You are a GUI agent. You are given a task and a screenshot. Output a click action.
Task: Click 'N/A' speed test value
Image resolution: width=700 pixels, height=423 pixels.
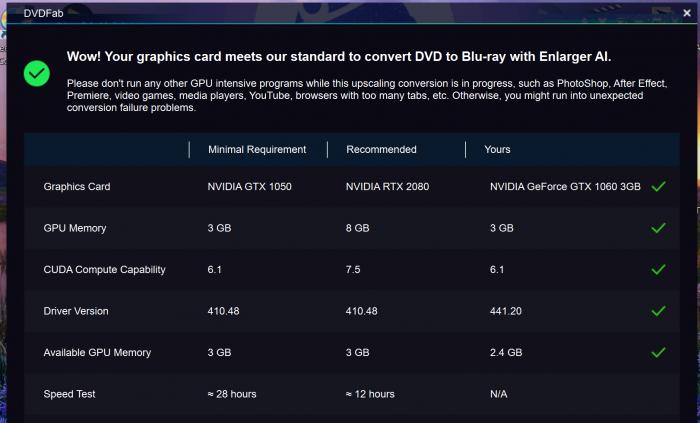[x=499, y=394]
